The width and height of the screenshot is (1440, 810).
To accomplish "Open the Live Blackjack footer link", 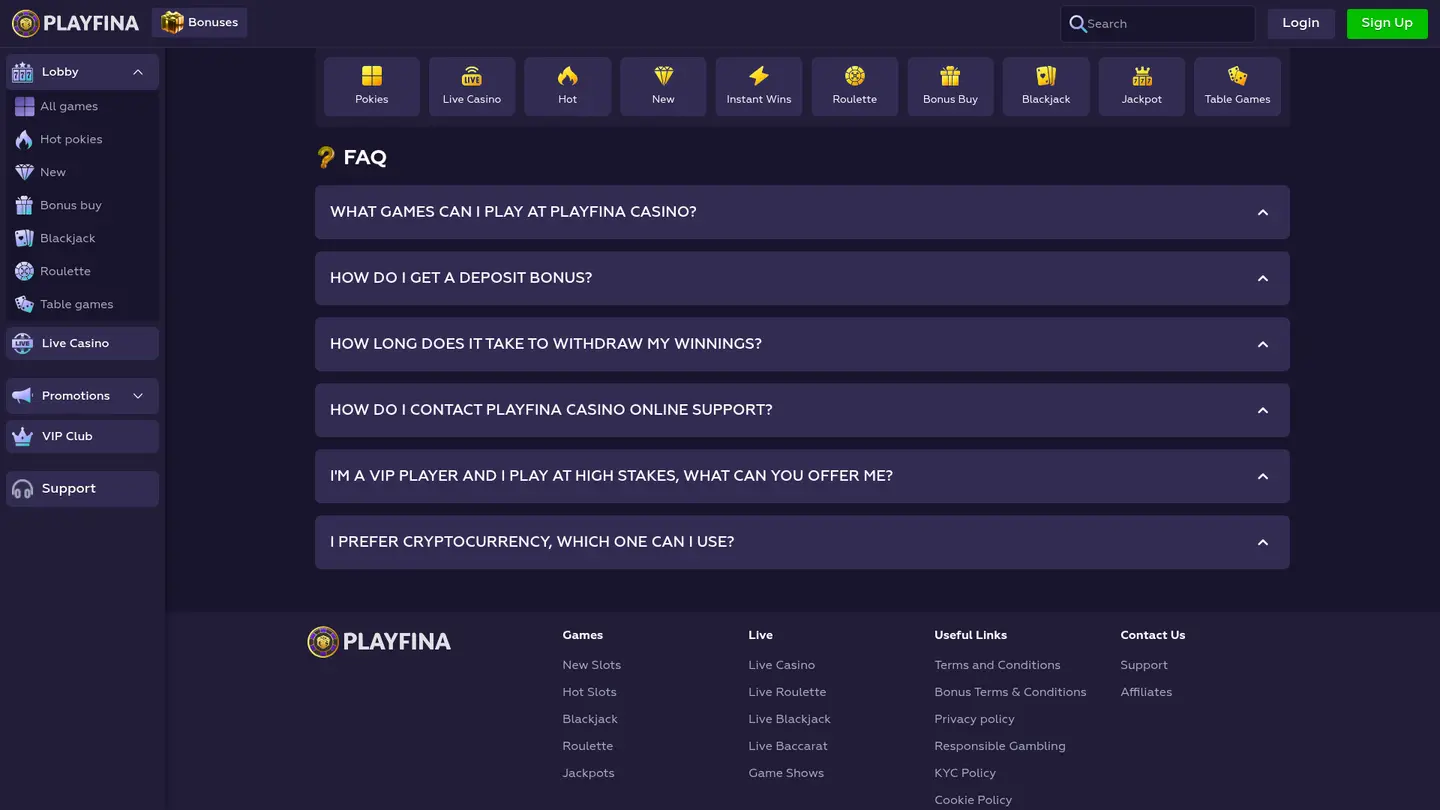I will point(789,719).
